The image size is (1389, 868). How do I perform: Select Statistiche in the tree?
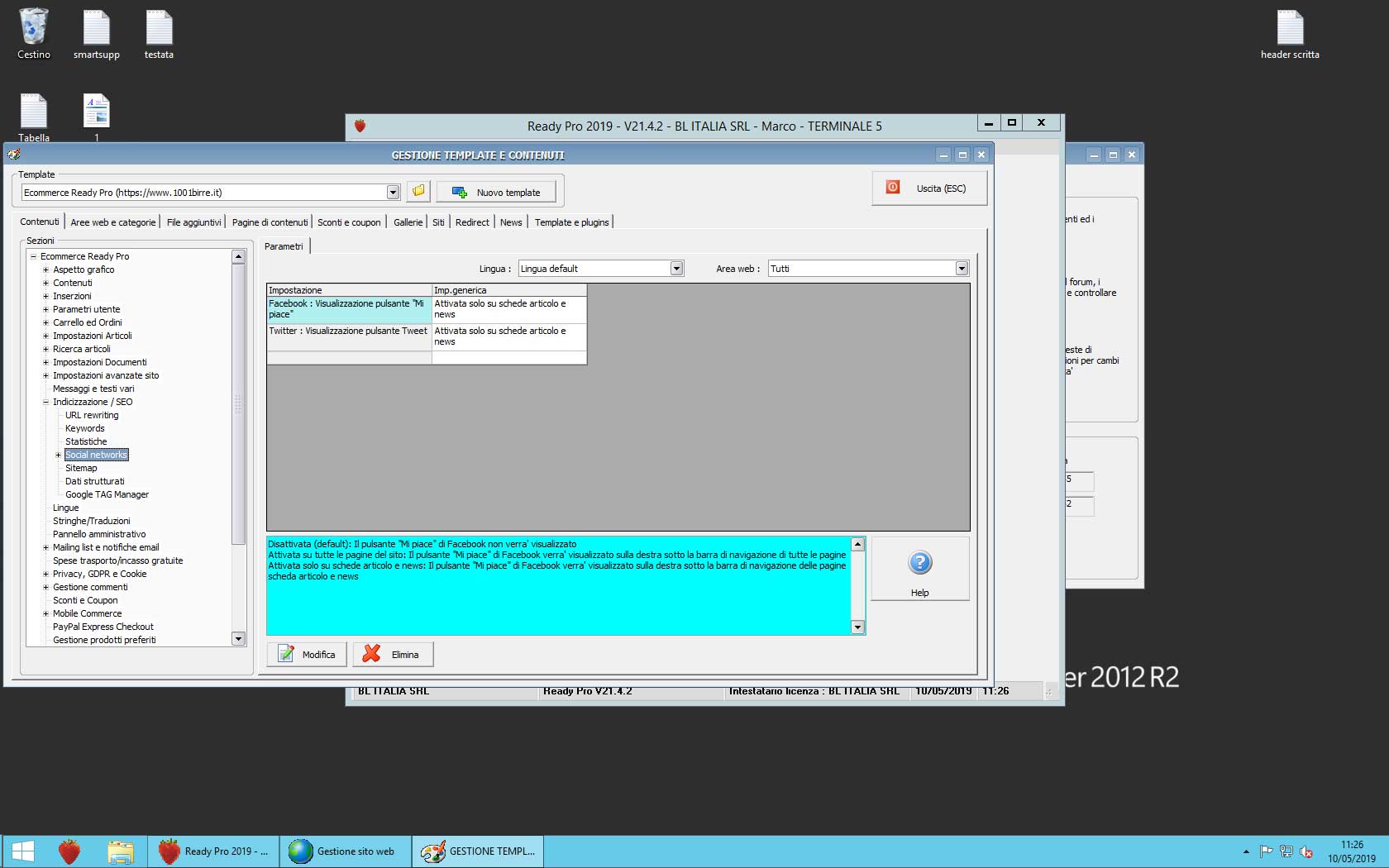pyautogui.click(x=86, y=441)
